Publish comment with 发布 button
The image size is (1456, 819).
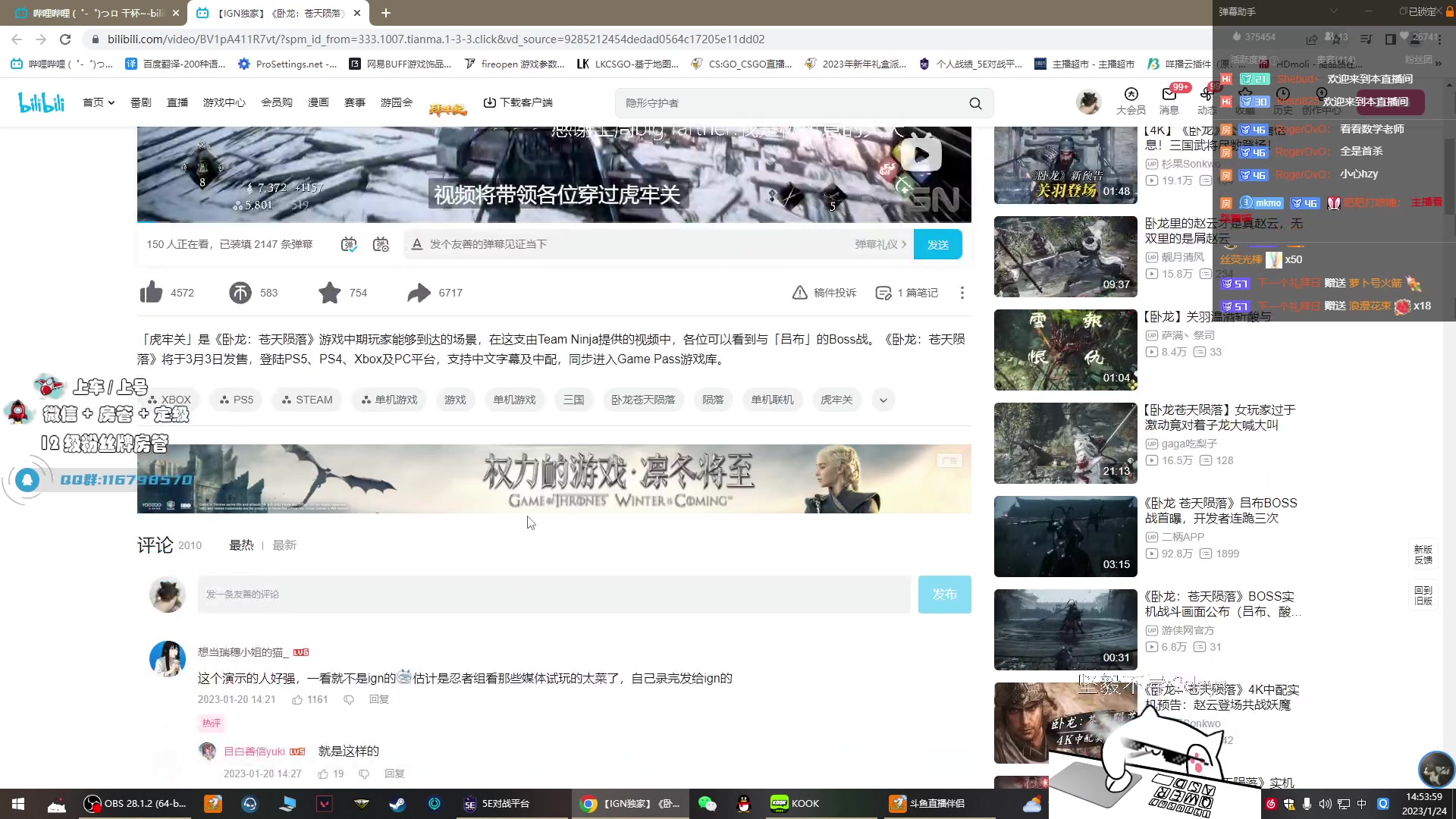coord(944,595)
